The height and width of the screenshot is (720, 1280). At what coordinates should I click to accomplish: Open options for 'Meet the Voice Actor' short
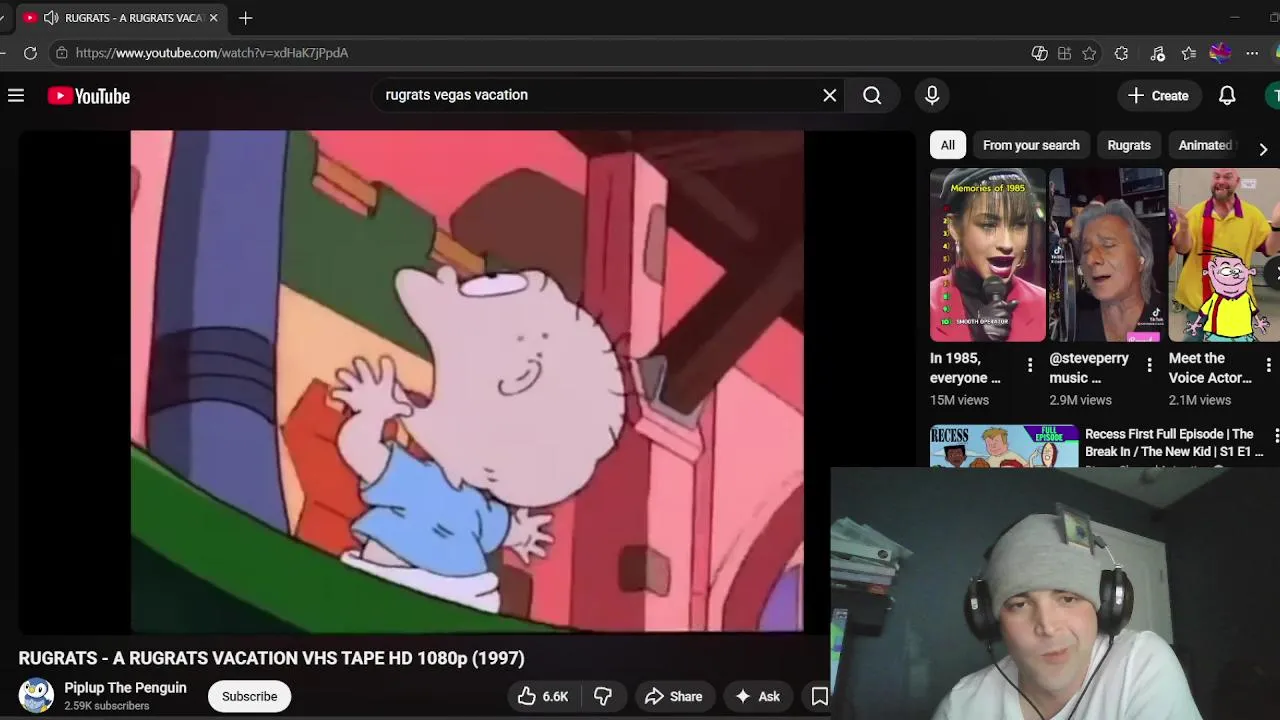[1268, 366]
